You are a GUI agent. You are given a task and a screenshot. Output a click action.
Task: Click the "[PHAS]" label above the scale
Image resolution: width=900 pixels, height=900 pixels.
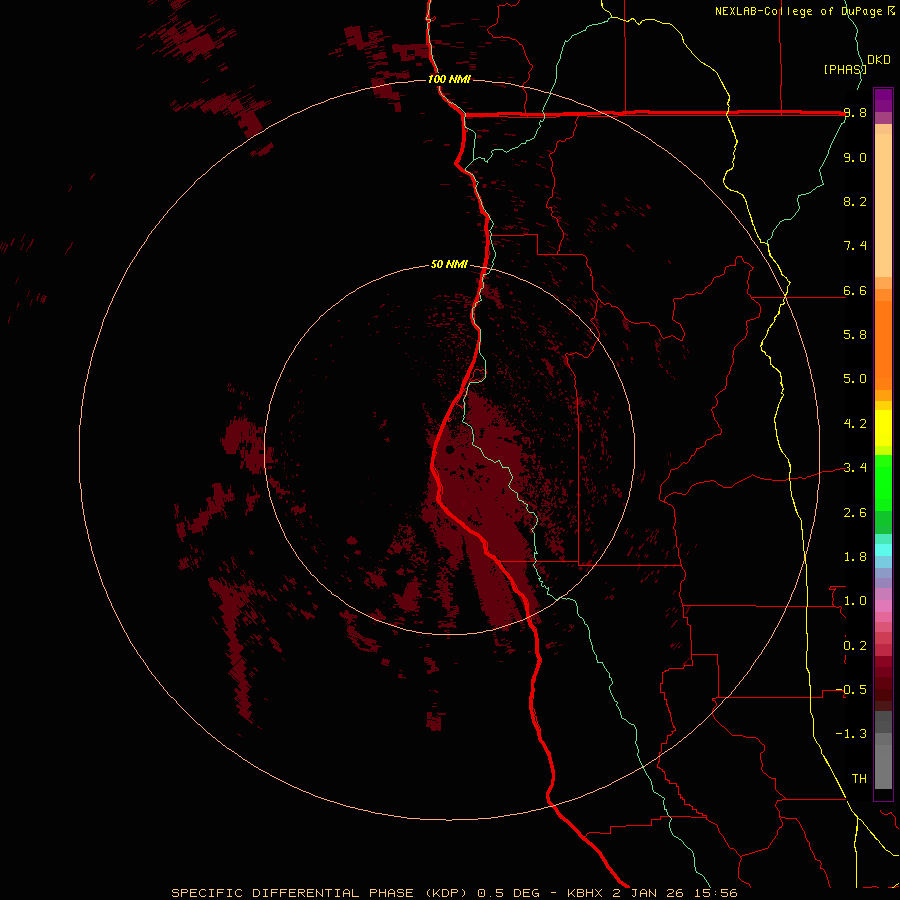[844, 69]
